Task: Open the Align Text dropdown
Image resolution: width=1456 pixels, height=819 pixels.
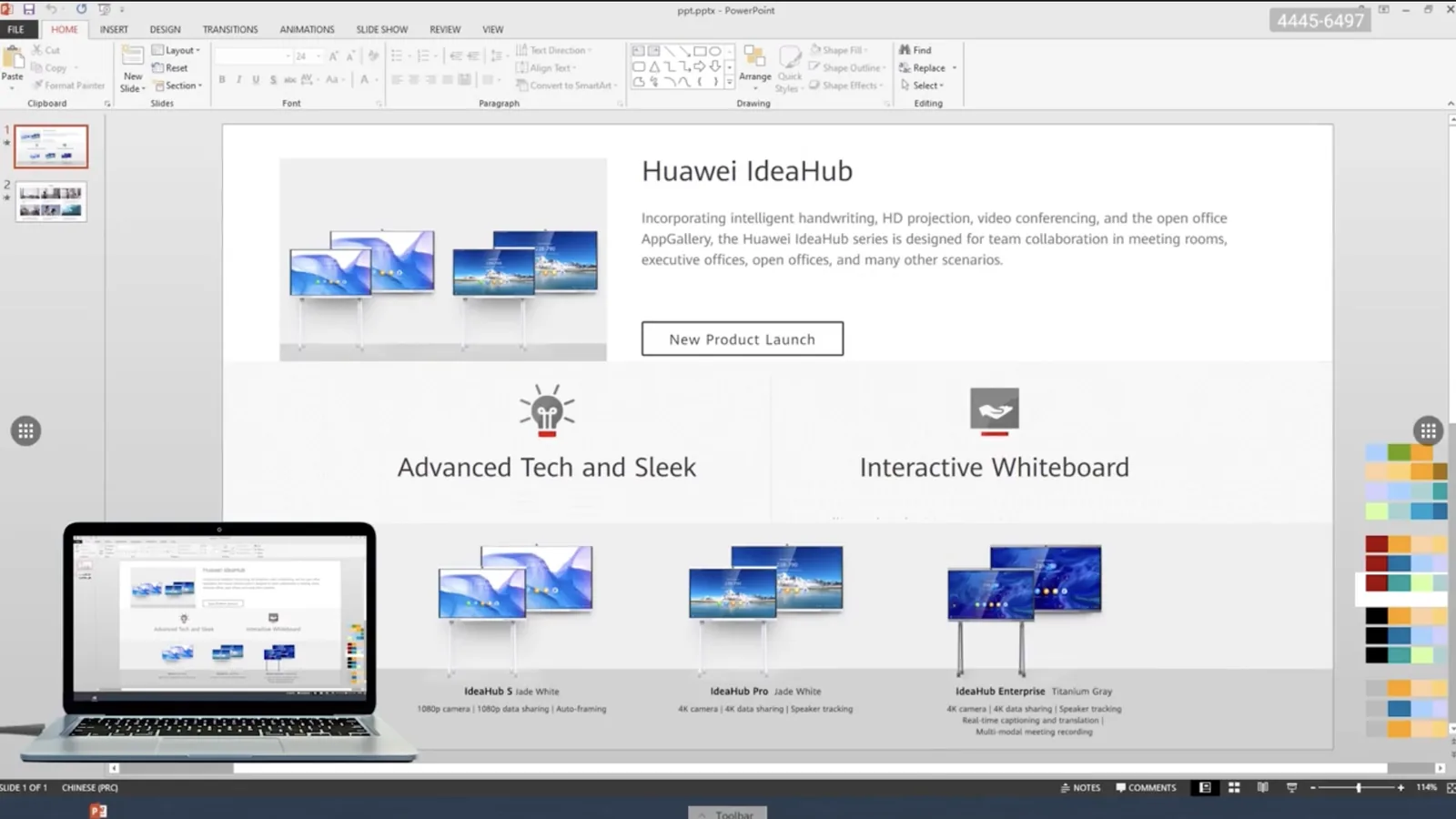Action: (x=546, y=67)
